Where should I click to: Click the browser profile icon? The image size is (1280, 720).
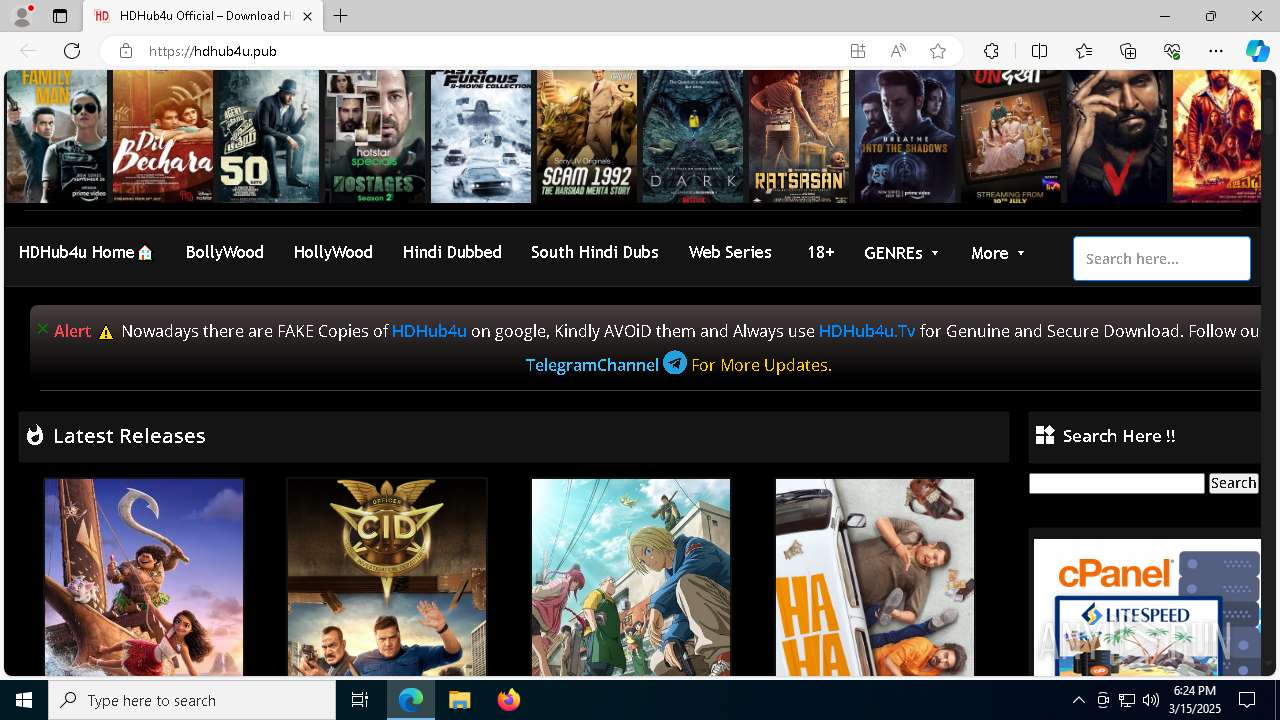click(x=22, y=15)
